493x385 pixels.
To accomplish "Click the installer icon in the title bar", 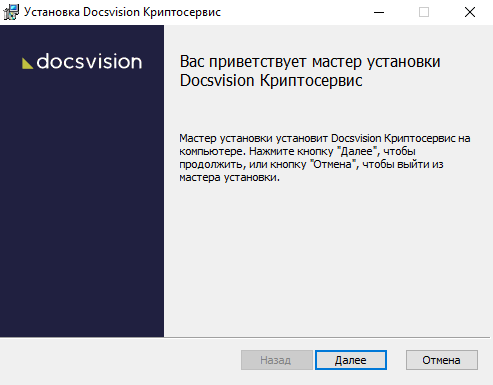I will (11, 12).
